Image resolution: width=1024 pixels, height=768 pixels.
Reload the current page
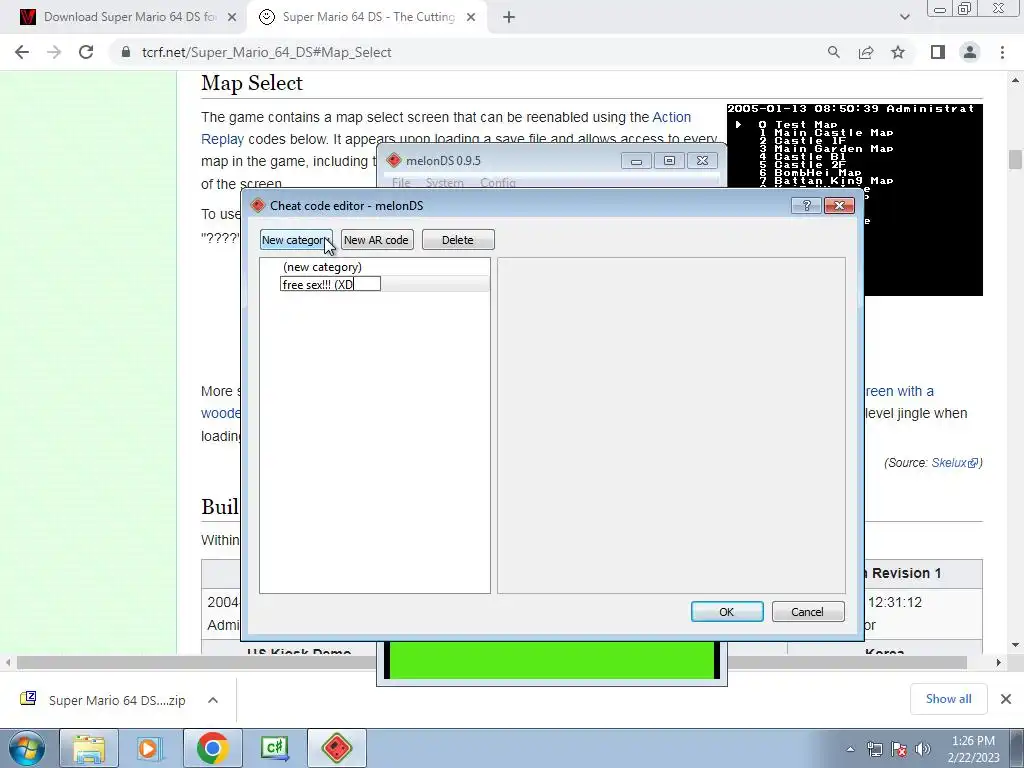86,52
